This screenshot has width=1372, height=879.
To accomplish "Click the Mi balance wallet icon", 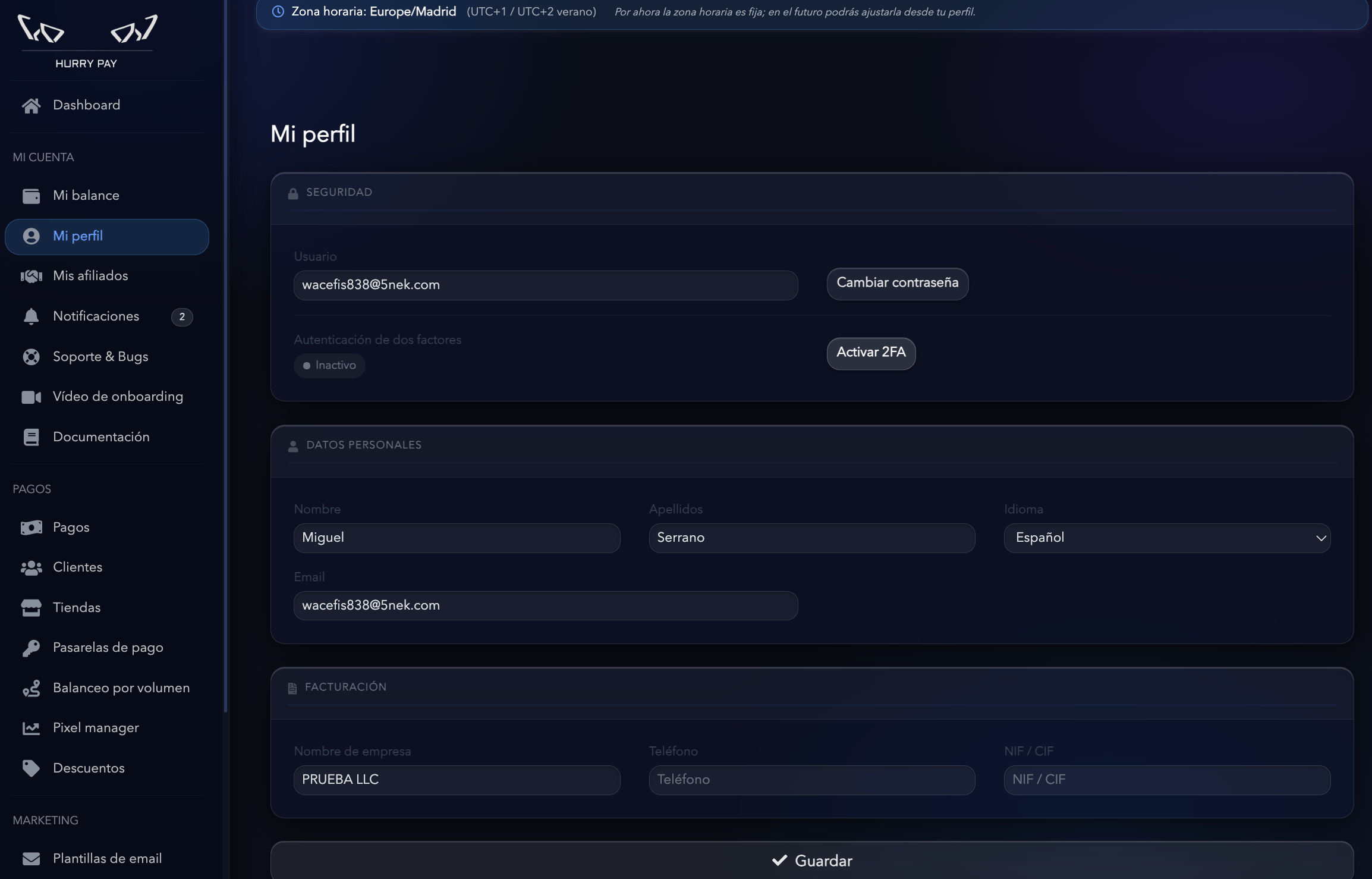I will tap(31, 196).
